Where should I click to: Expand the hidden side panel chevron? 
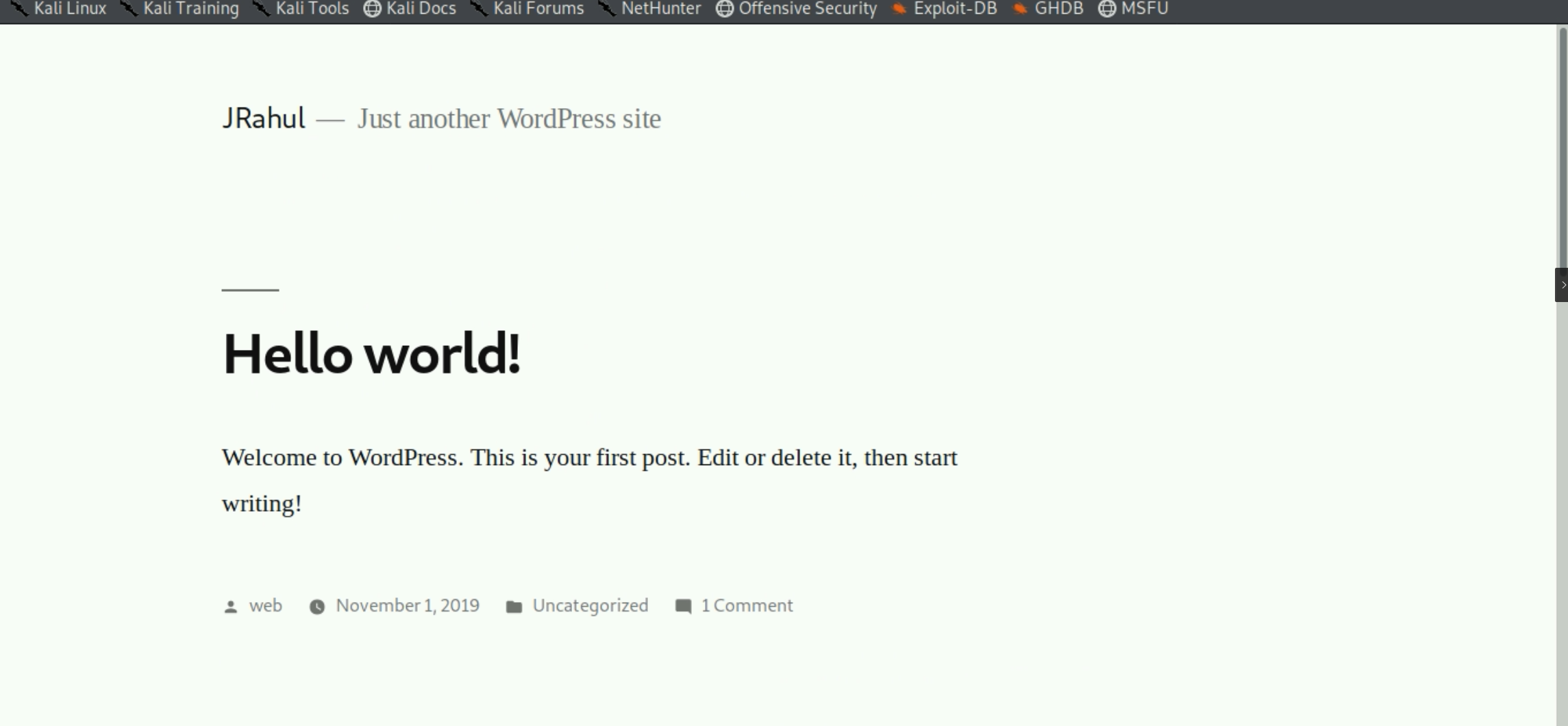click(1563, 285)
